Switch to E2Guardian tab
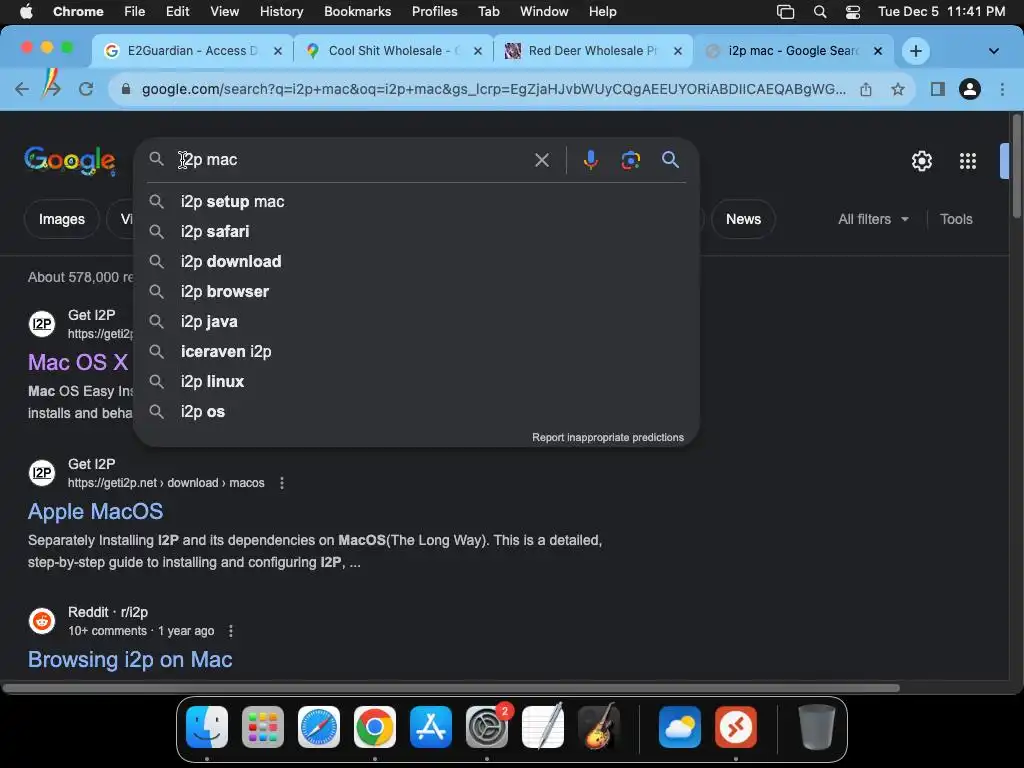Image resolution: width=1024 pixels, height=768 pixels. (x=193, y=51)
